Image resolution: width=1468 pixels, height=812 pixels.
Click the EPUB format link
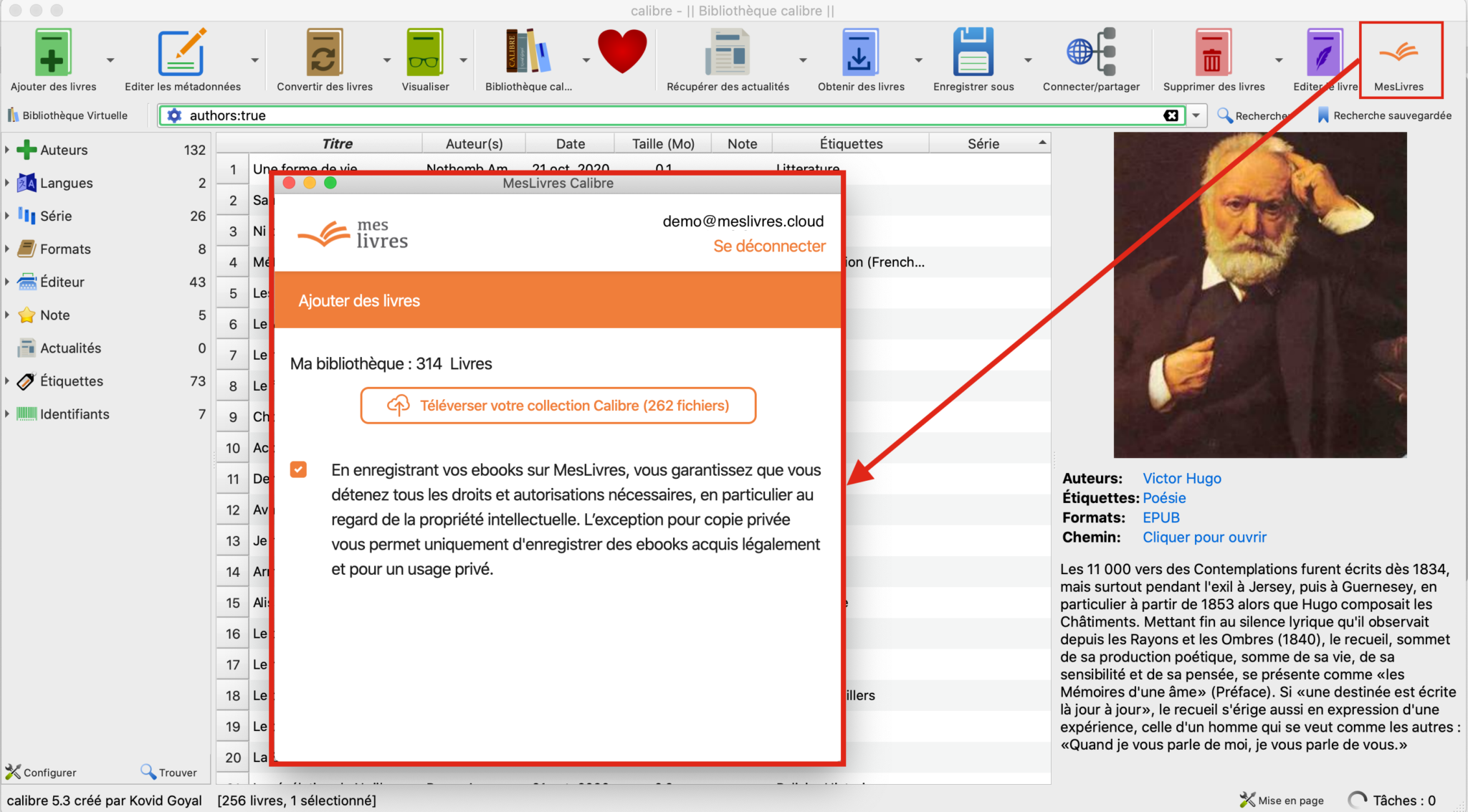point(1160,517)
